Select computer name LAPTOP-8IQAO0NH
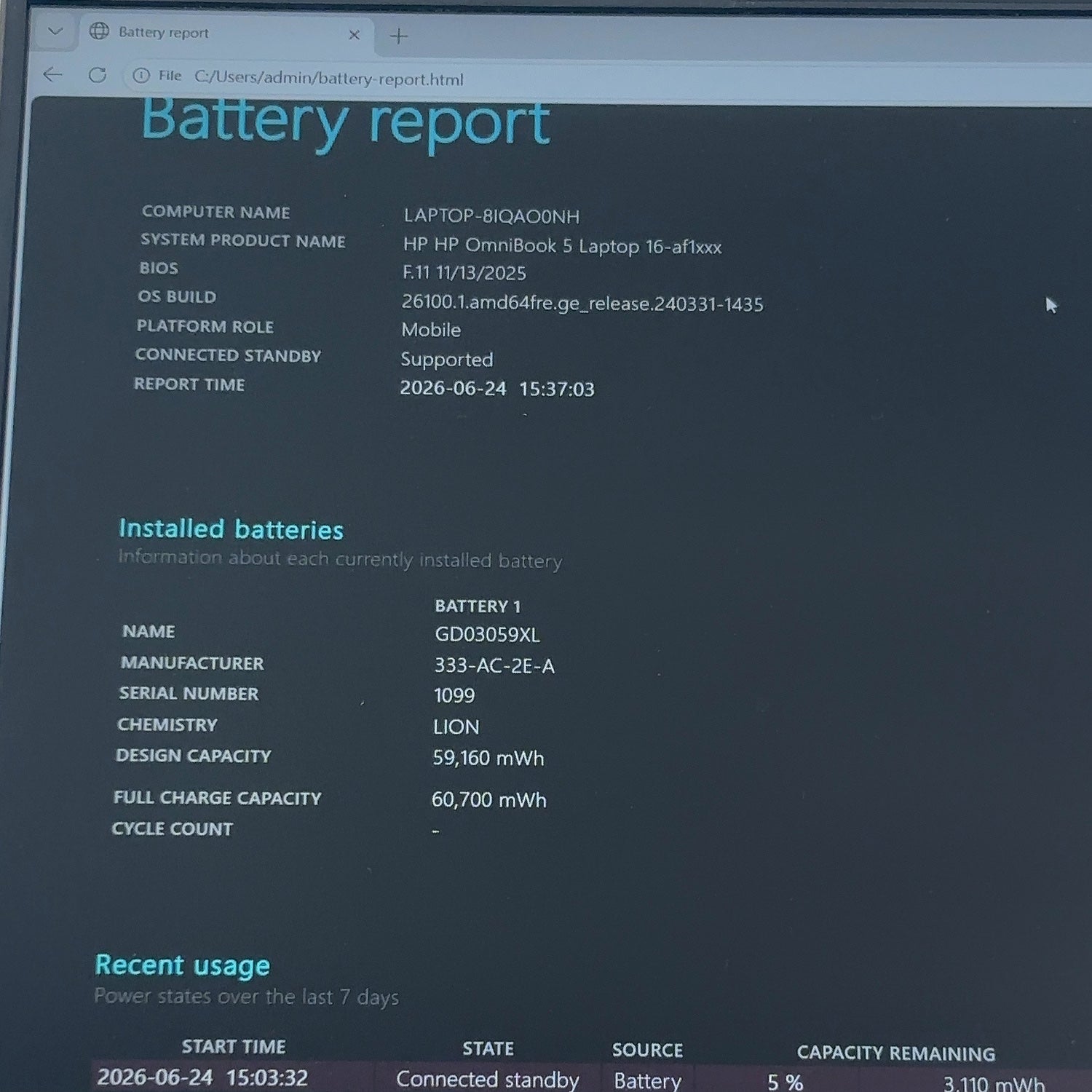 [491, 216]
